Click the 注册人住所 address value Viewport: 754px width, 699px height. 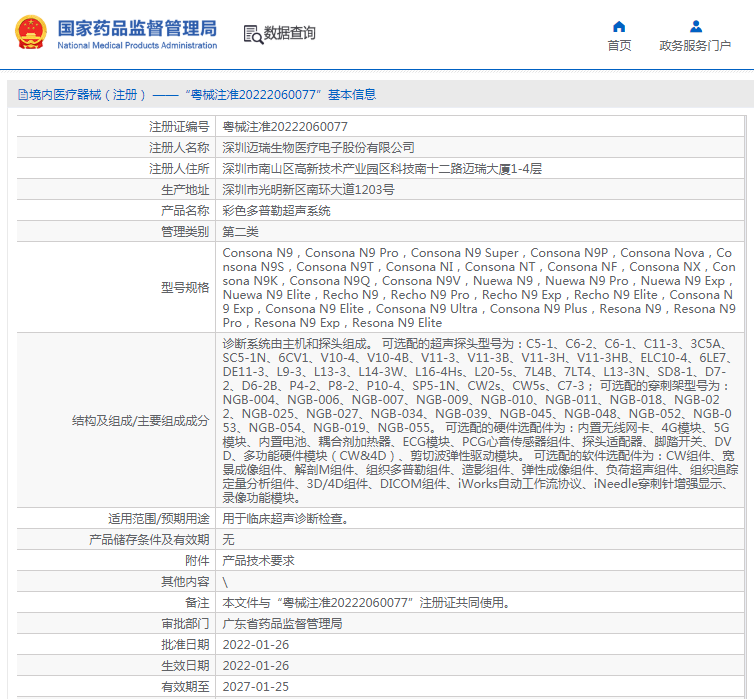pyautogui.click(x=381, y=169)
